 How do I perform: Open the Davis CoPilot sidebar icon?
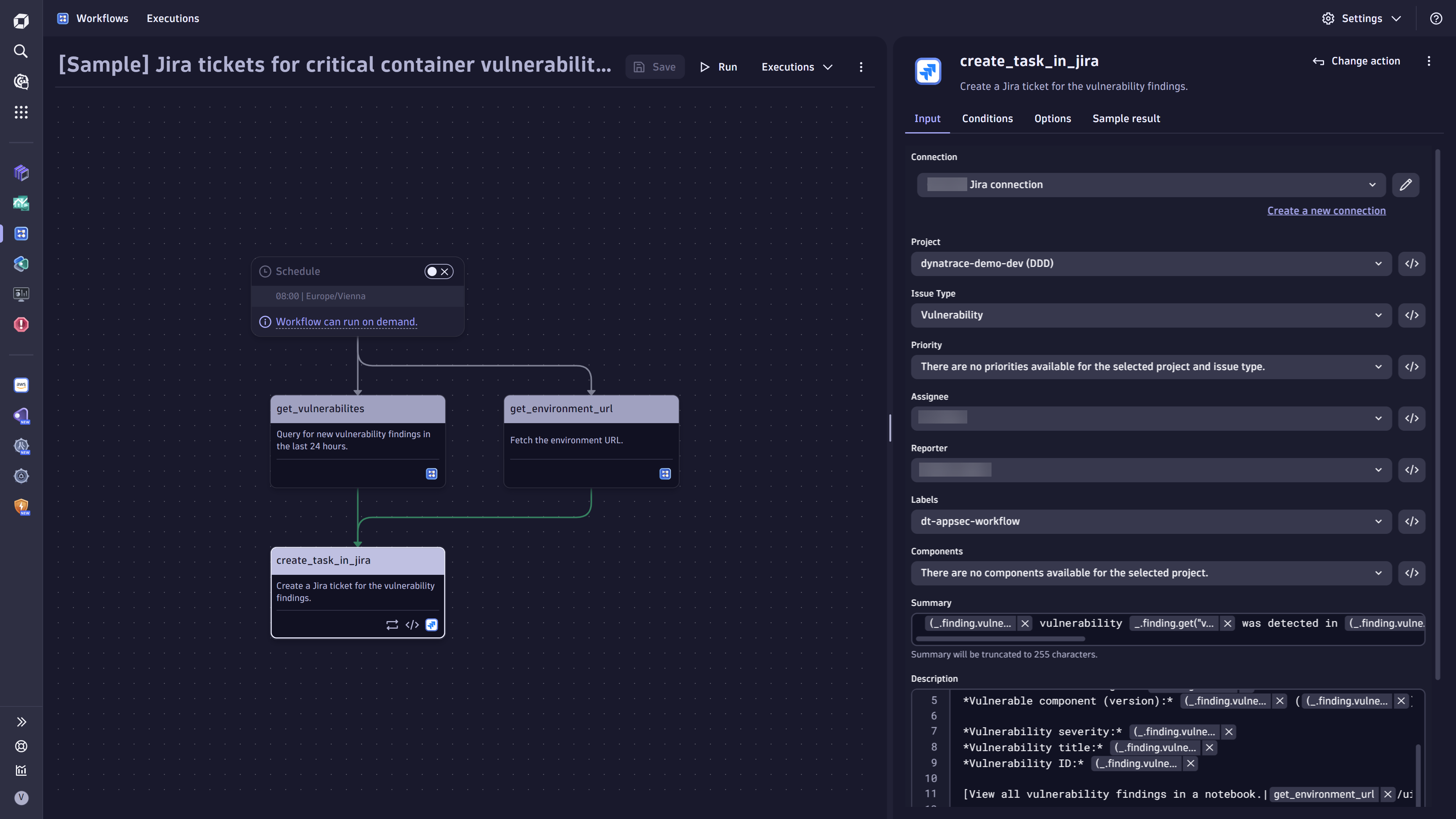point(21,82)
